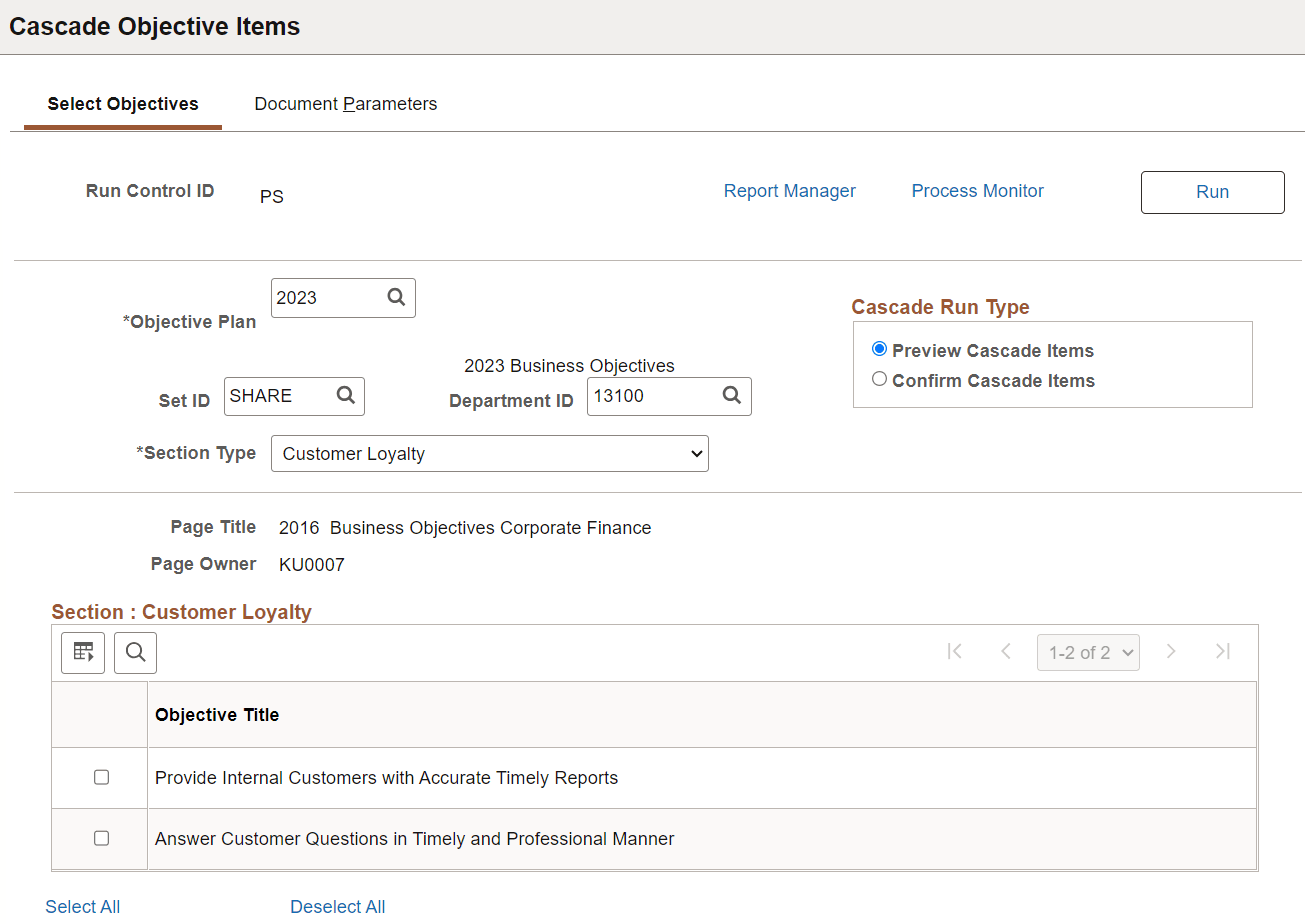Viewport: 1305px width, 924px height.
Task: Check Provide Internal Customers objective checkbox
Action: pos(101,777)
